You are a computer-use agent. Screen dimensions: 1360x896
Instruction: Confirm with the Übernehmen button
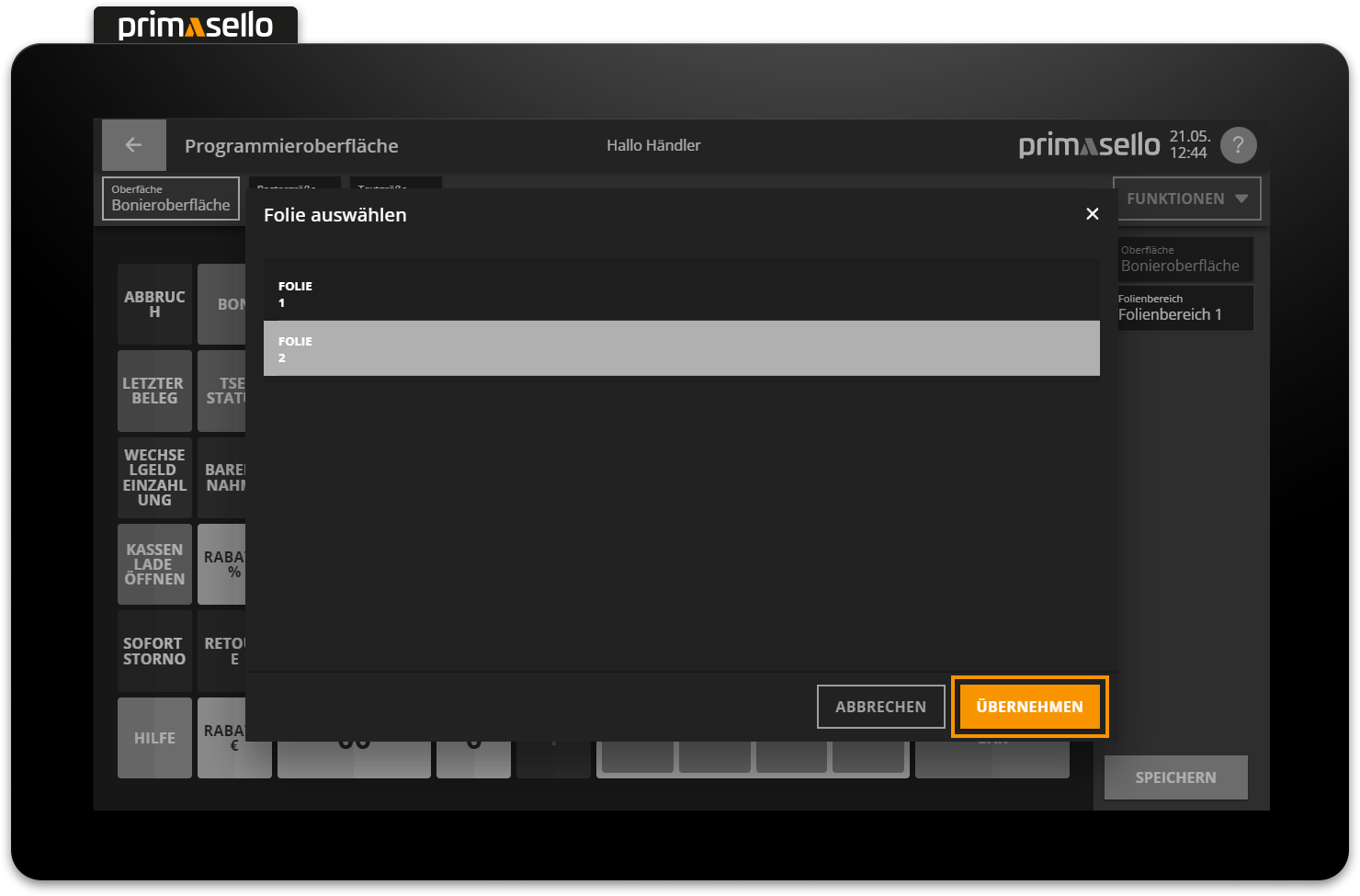(x=1029, y=707)
